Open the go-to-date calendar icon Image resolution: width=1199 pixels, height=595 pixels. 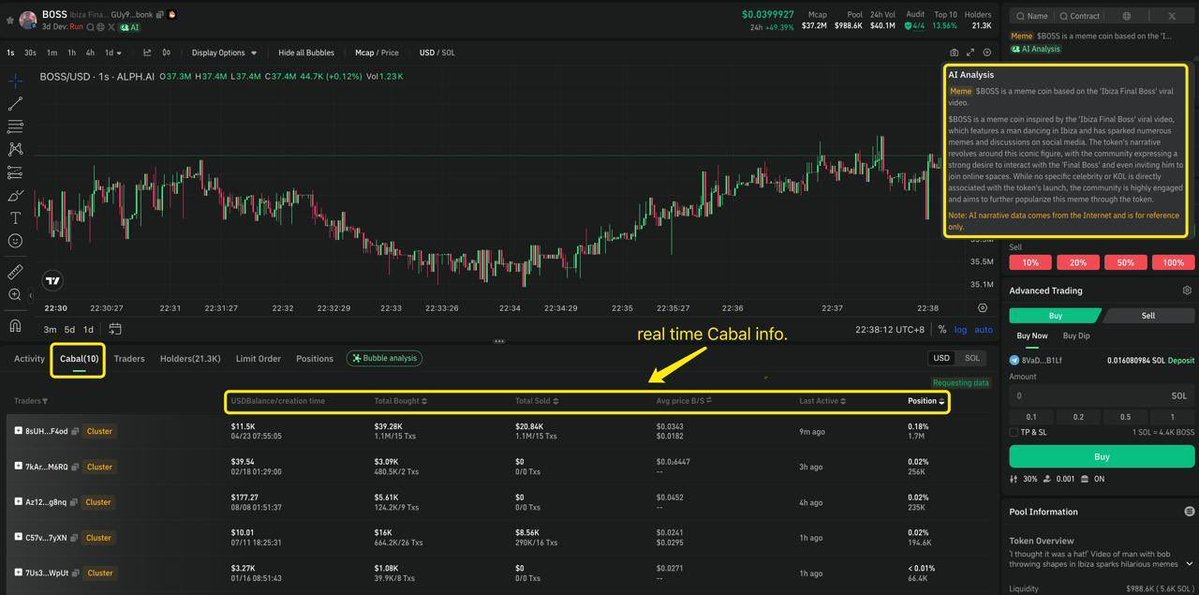click(x=115, y=329)
